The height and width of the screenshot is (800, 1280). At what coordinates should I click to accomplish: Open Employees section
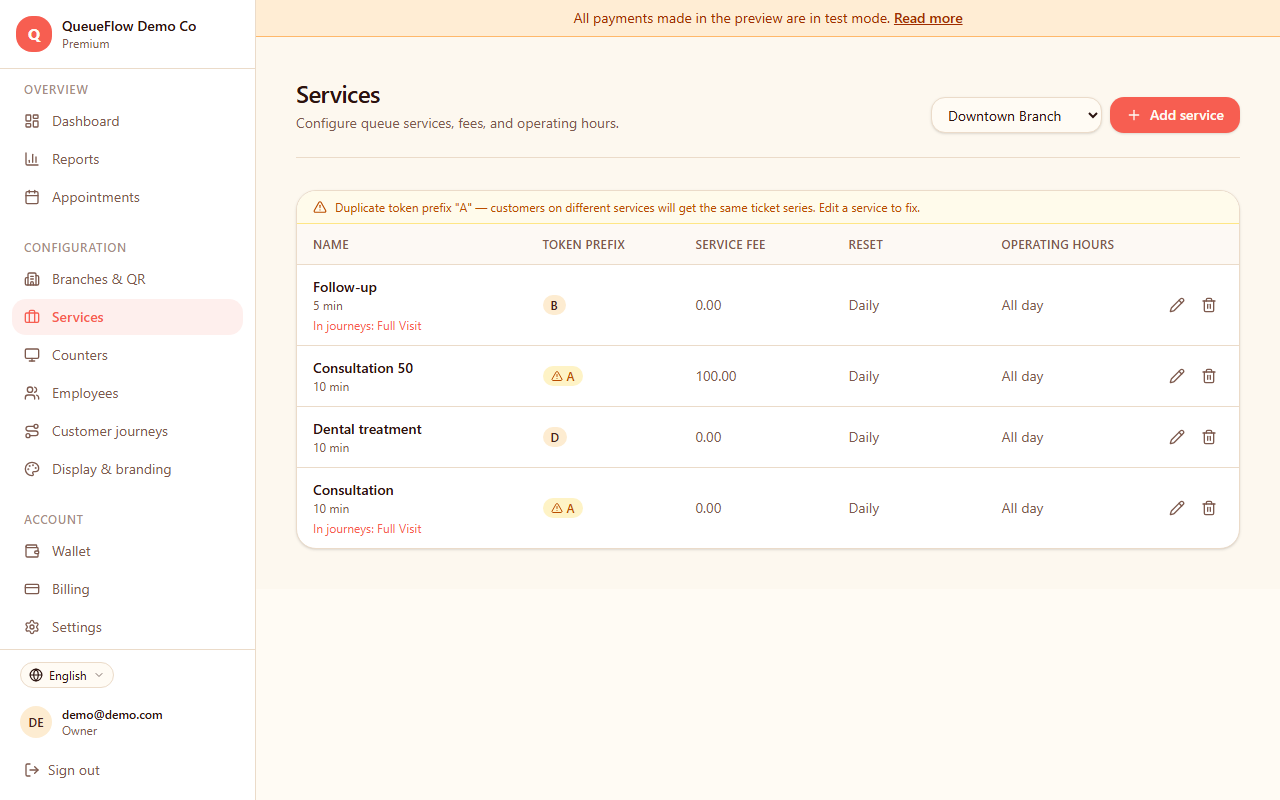pyautogui.click(x=127, y=393)
